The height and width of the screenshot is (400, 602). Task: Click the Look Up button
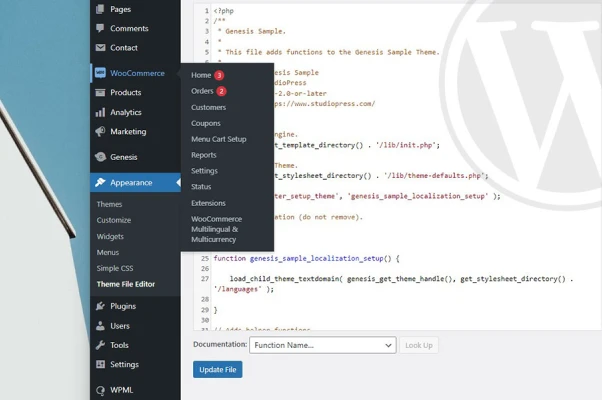coord(418,345)
